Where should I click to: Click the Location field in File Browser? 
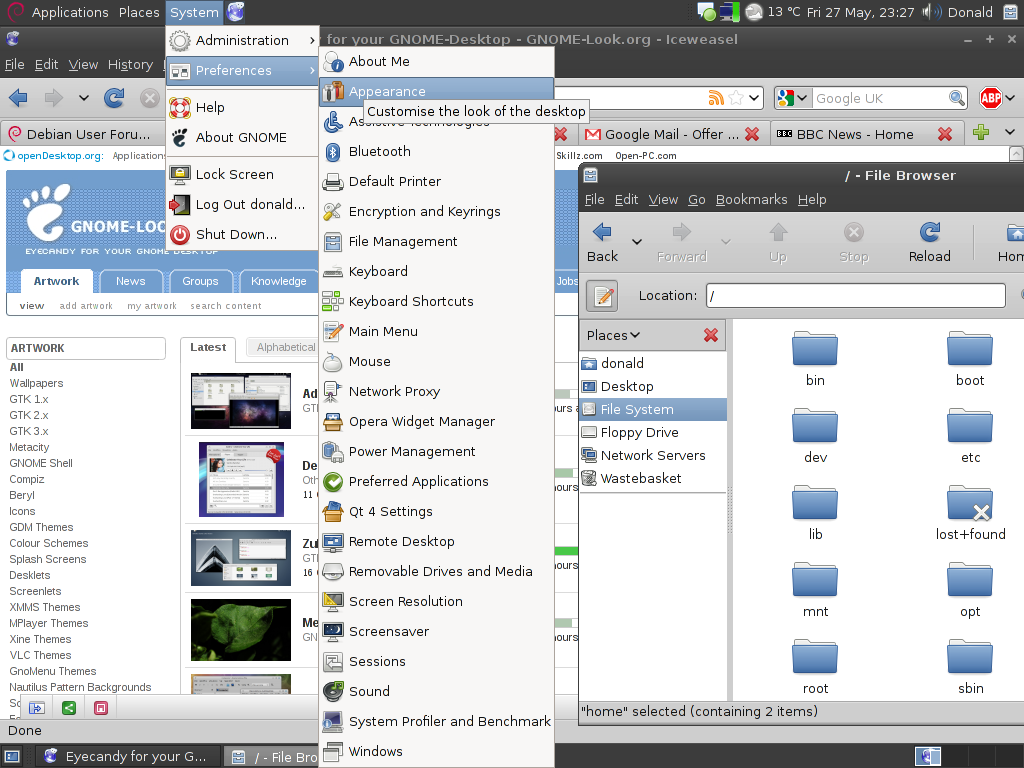[856, 296]
